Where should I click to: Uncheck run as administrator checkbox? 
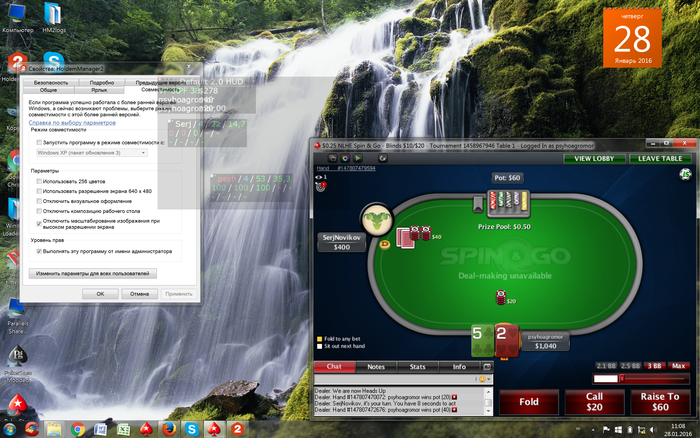(39, 251)
